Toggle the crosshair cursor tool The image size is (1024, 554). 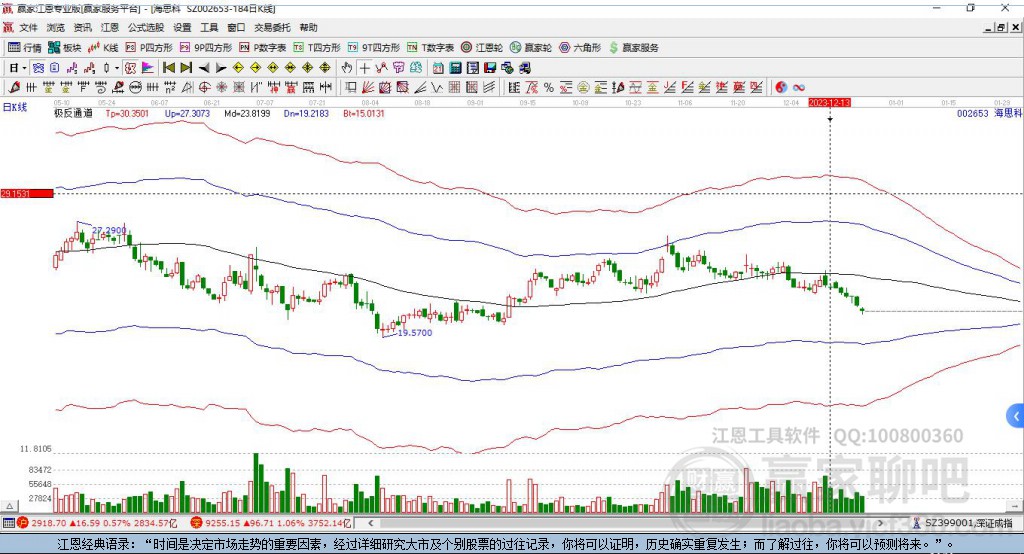[364, 68]
